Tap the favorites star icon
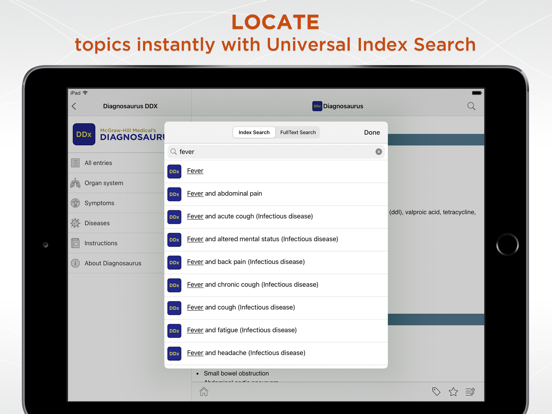The image size is (552, 414). click(x=453, y=391)
